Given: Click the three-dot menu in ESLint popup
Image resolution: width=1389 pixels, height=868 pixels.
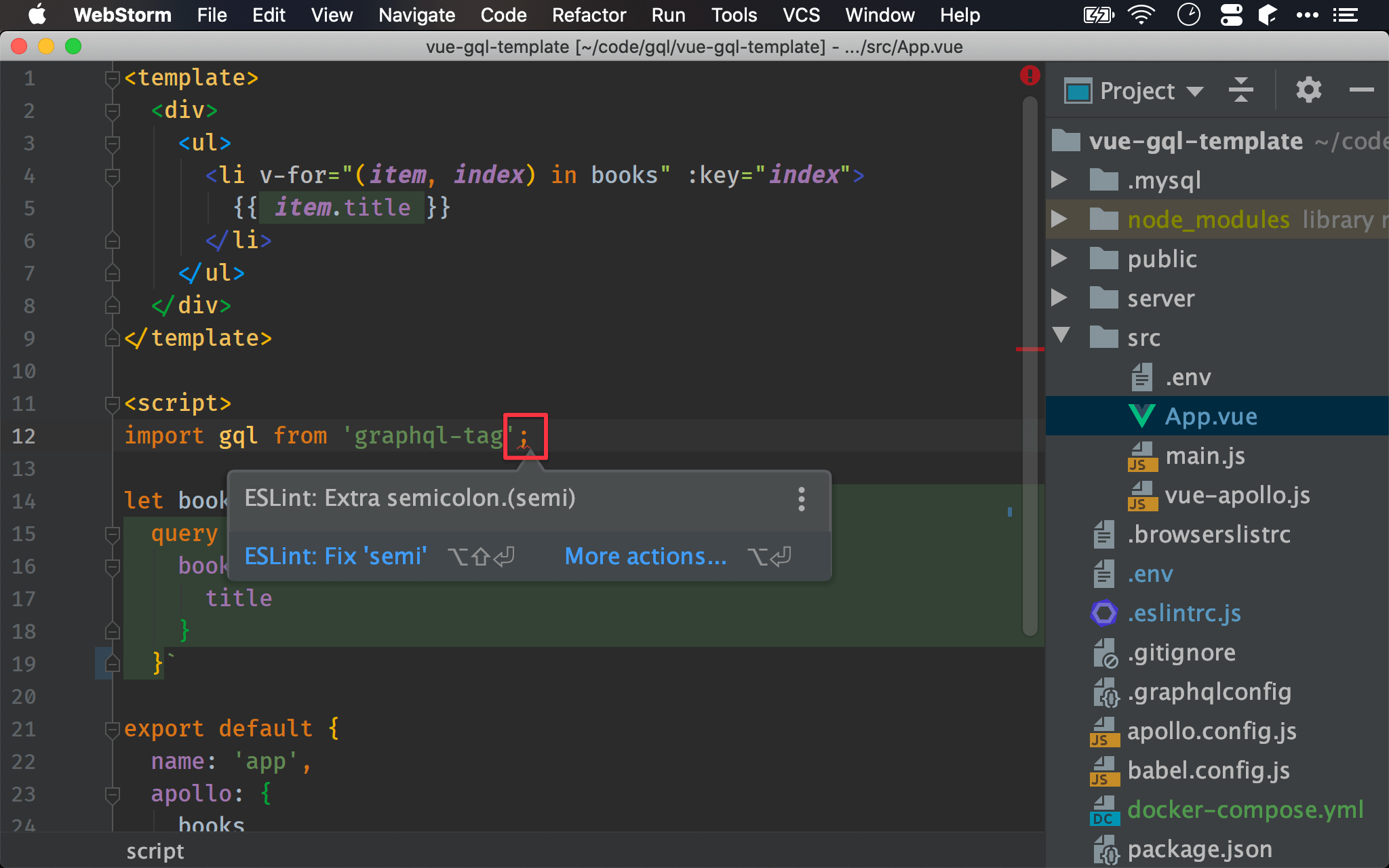Looking at the screenshot, I should pyautogui.click(x=802, y=499).
